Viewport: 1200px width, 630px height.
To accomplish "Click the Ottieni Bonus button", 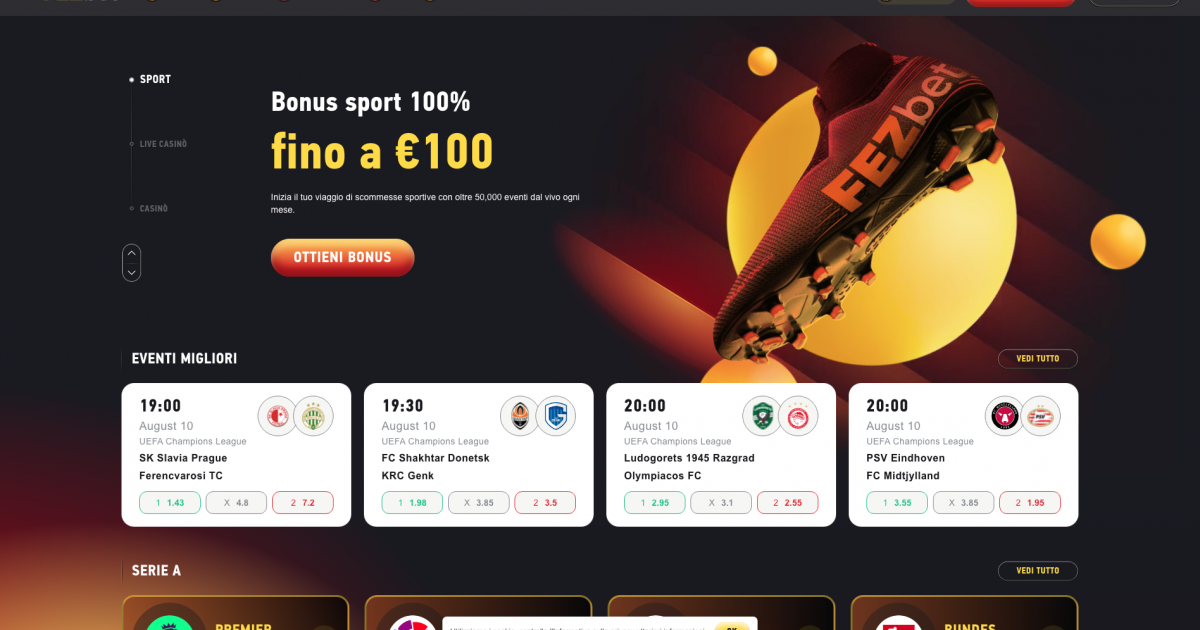I will tap(342, 258).
